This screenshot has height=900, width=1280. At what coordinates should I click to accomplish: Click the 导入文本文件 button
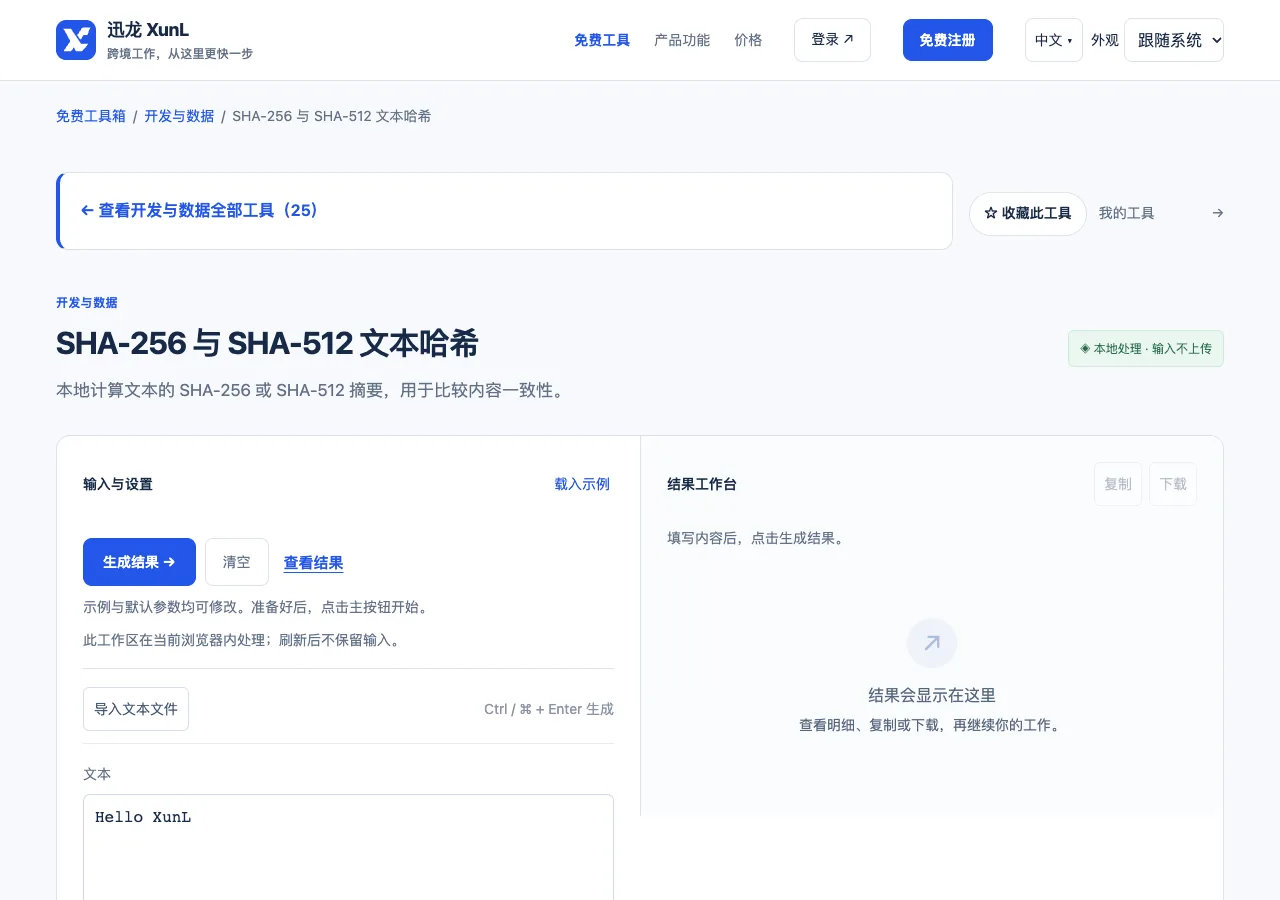(136, 709)
